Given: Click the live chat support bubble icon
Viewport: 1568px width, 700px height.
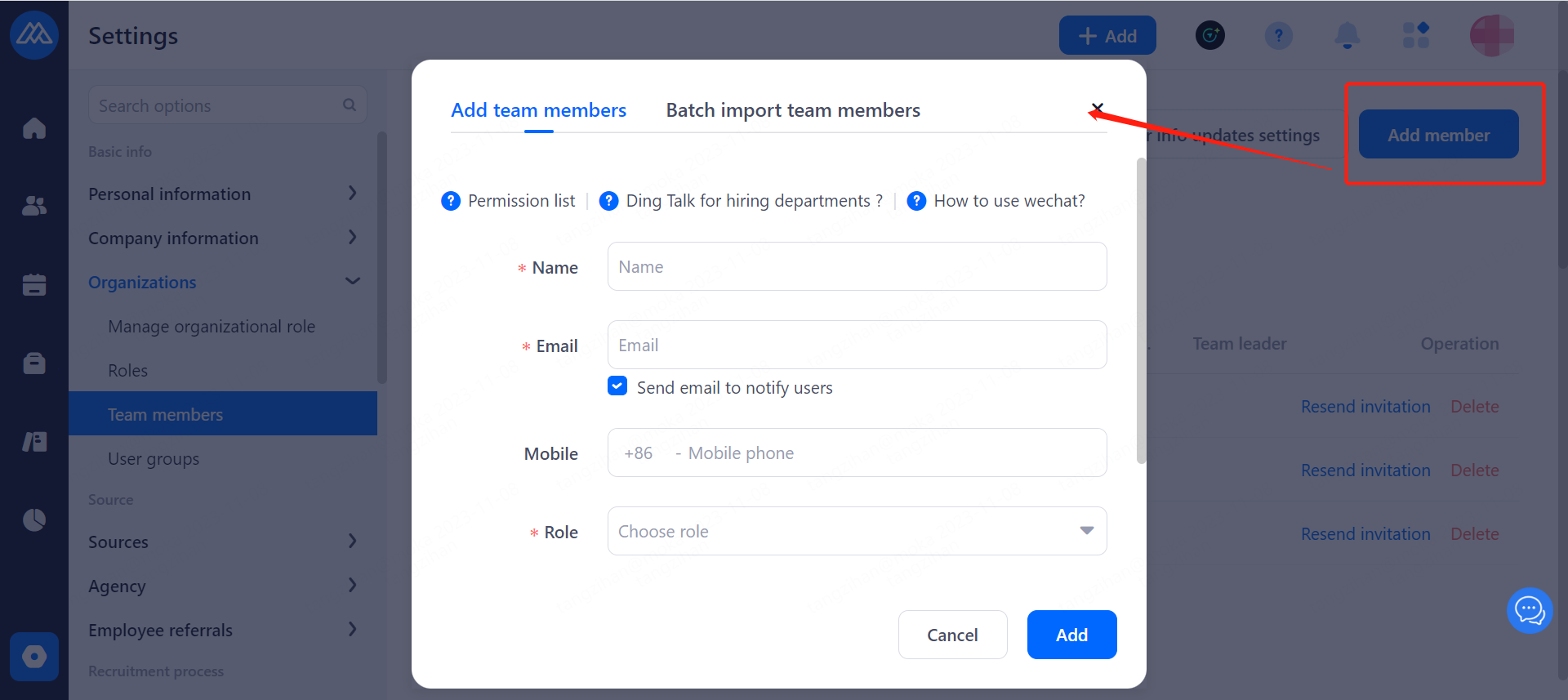Looking at the screenshot, I should [1529, 610].
